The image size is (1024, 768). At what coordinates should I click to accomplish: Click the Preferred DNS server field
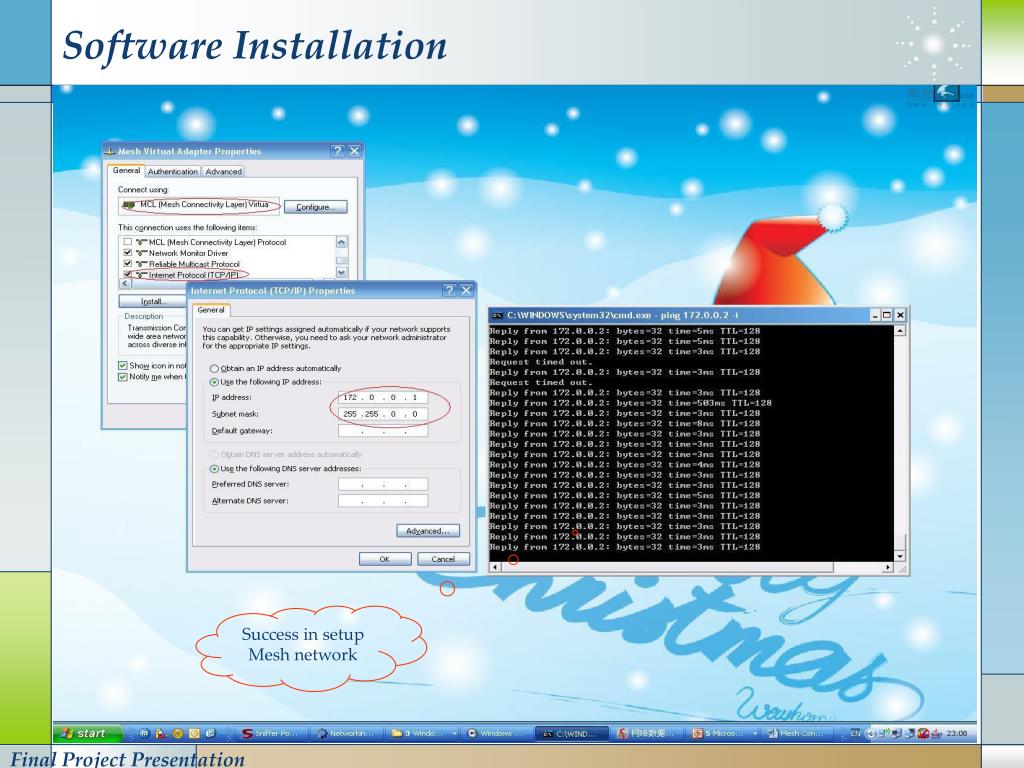[383, 484]
